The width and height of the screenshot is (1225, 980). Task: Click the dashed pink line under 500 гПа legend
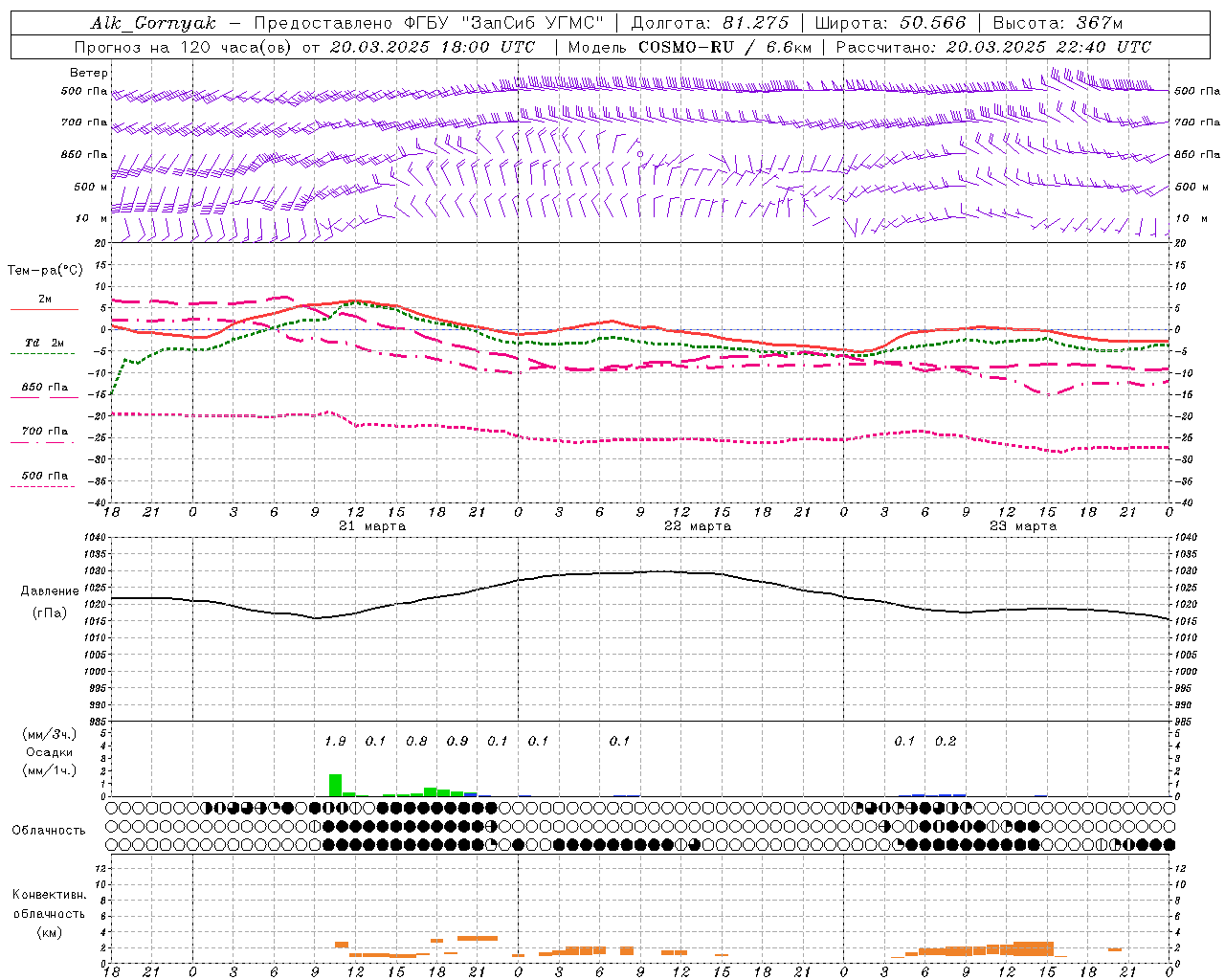click(x=42, y=487)
